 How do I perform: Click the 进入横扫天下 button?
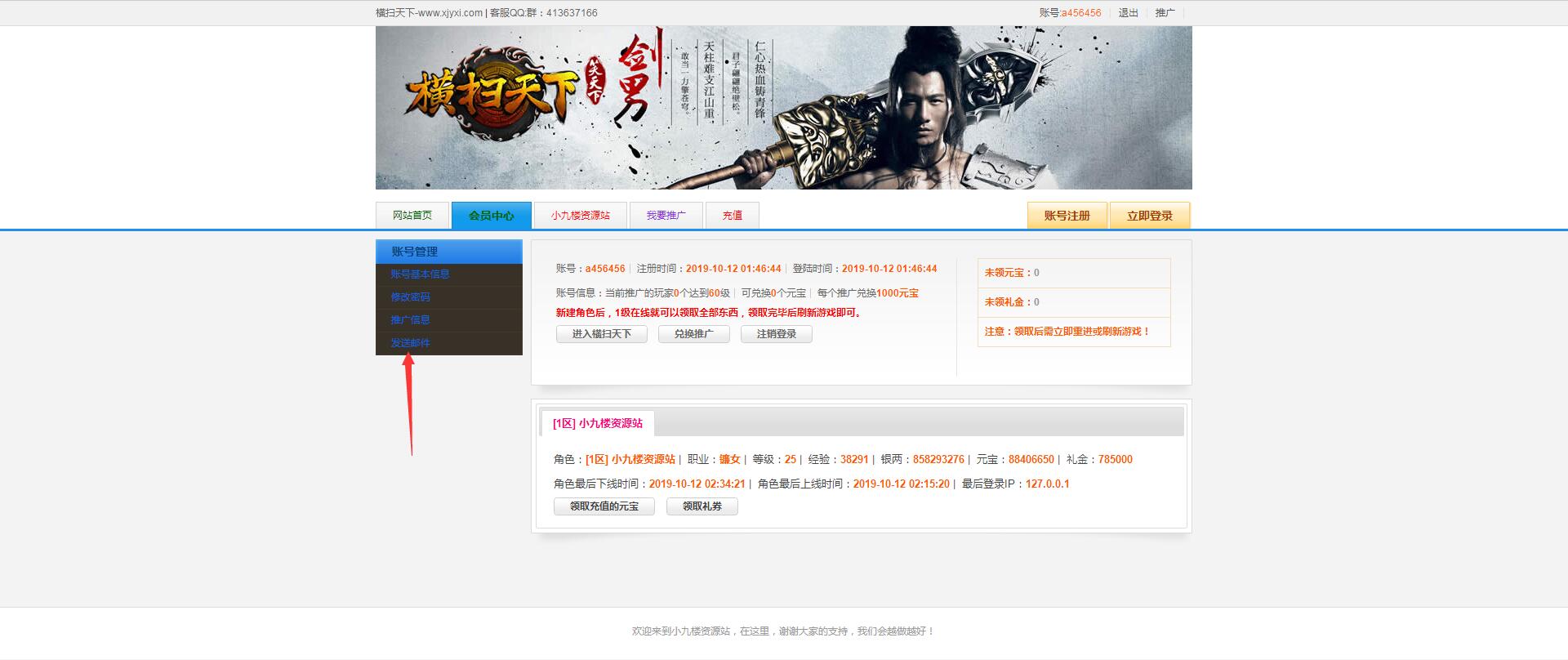point(601,334)
